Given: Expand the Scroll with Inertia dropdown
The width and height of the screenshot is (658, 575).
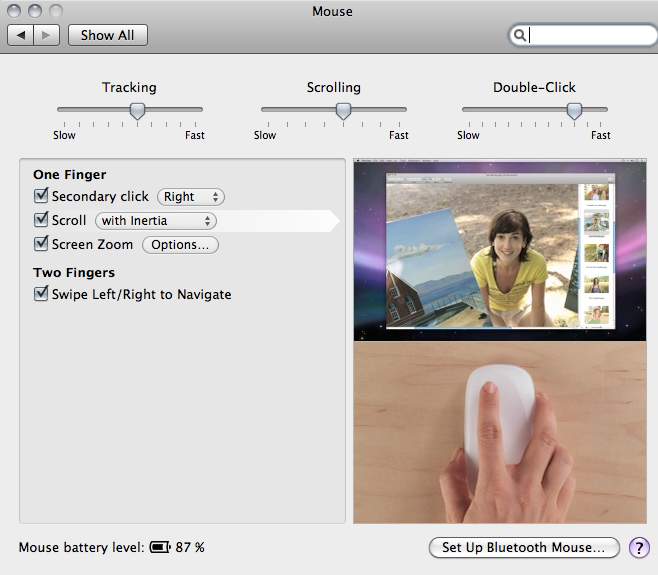Looking at the screenshot, I should (x=155, y=221).
